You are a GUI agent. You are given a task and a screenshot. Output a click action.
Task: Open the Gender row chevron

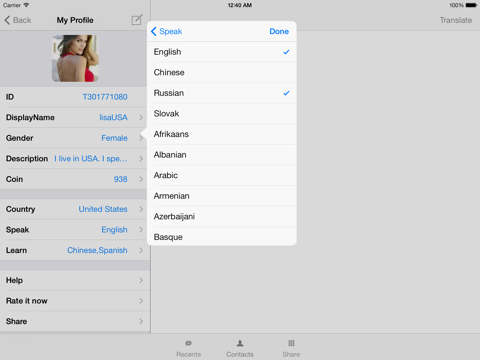tap(141, 138)
